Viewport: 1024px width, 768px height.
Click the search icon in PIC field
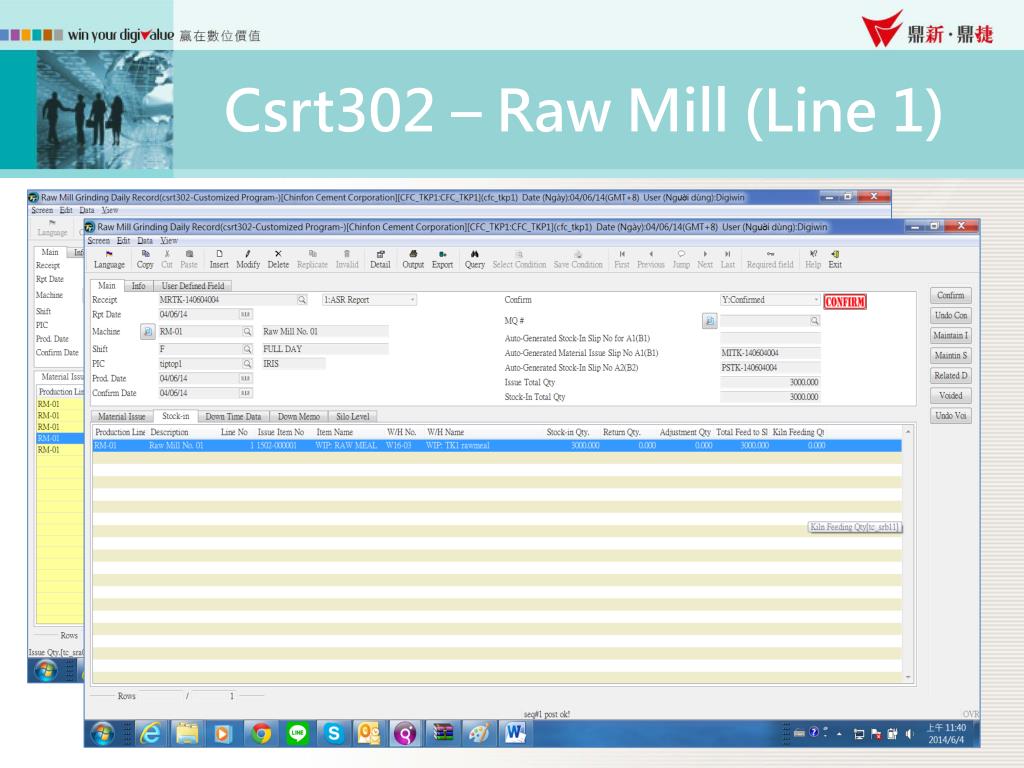(248, 364)
